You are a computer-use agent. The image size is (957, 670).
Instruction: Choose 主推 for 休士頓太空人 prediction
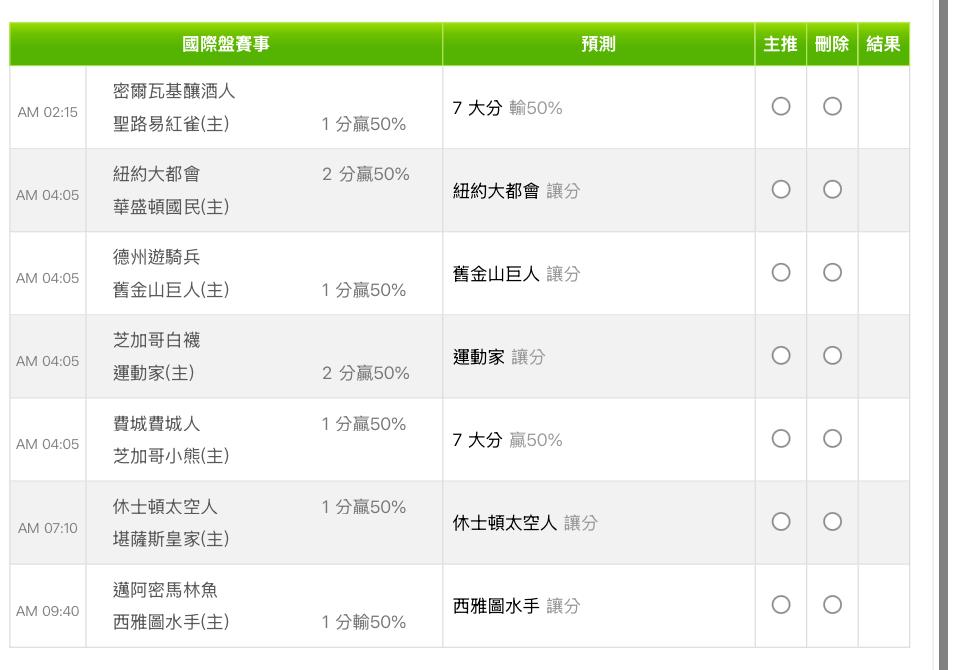coord(781,522)
